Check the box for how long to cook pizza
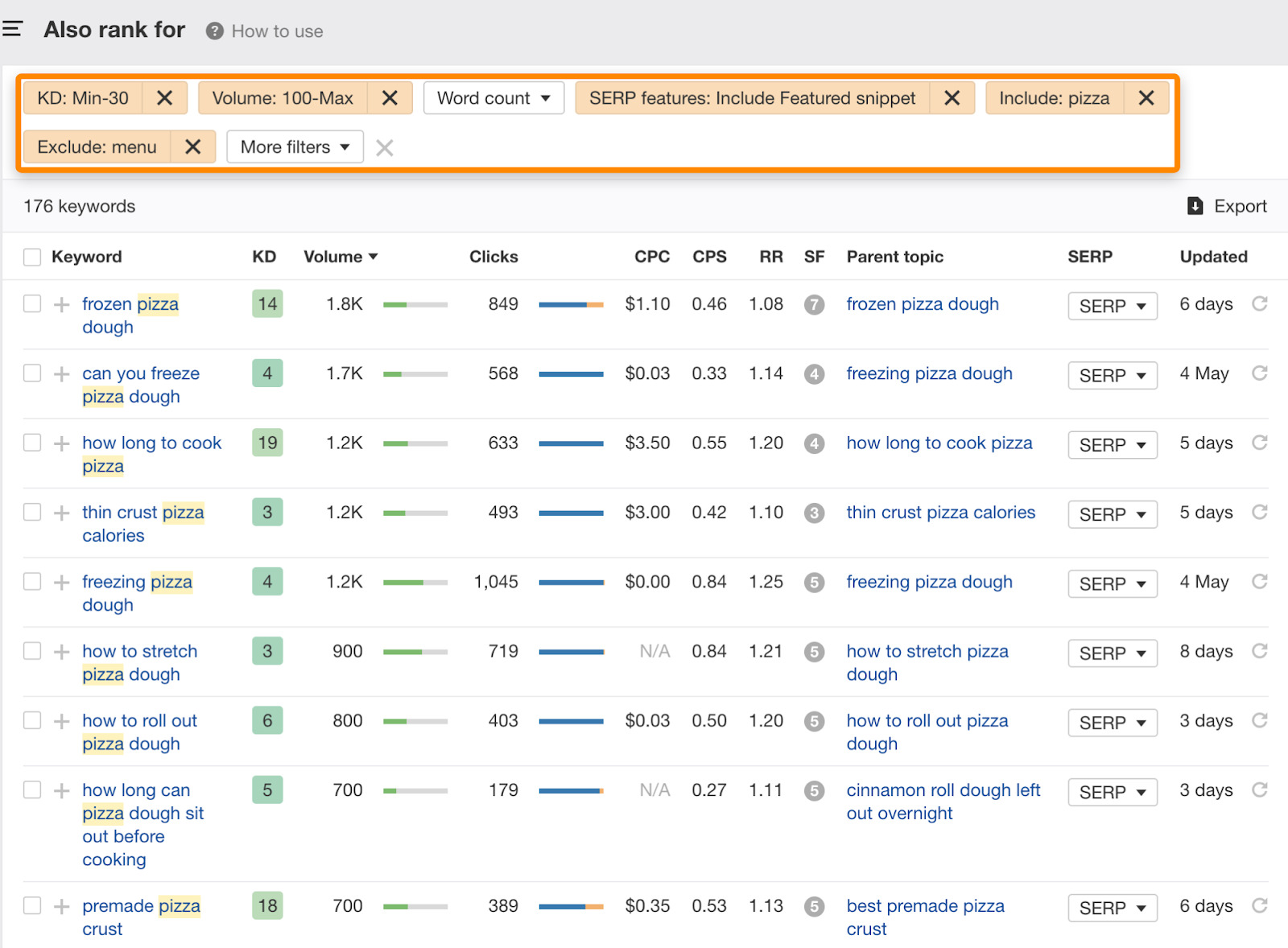Screen dimensions: 1288x948 click(x=32, y=443)
